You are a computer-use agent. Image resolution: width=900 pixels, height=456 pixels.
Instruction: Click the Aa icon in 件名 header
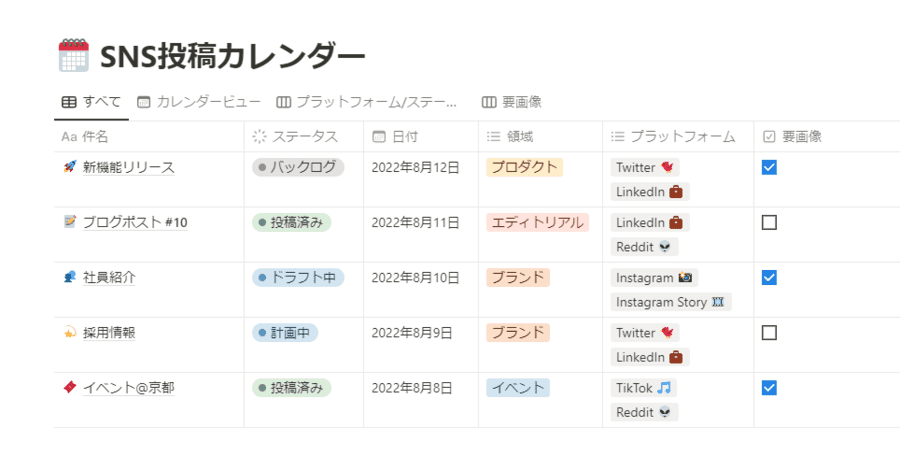click(x=69, y=137)
